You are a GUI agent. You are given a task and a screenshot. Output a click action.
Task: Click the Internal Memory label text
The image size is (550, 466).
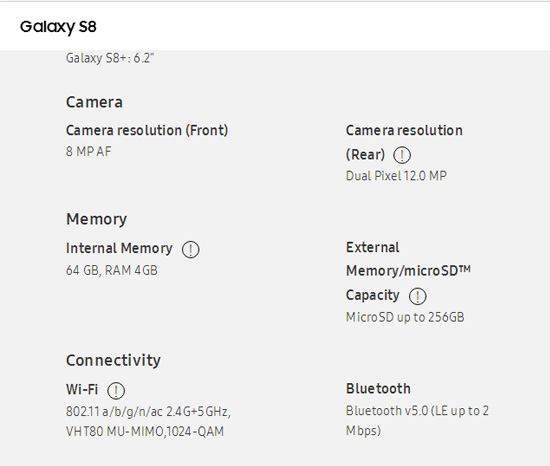pyautogui.click(x=119, y=249)
